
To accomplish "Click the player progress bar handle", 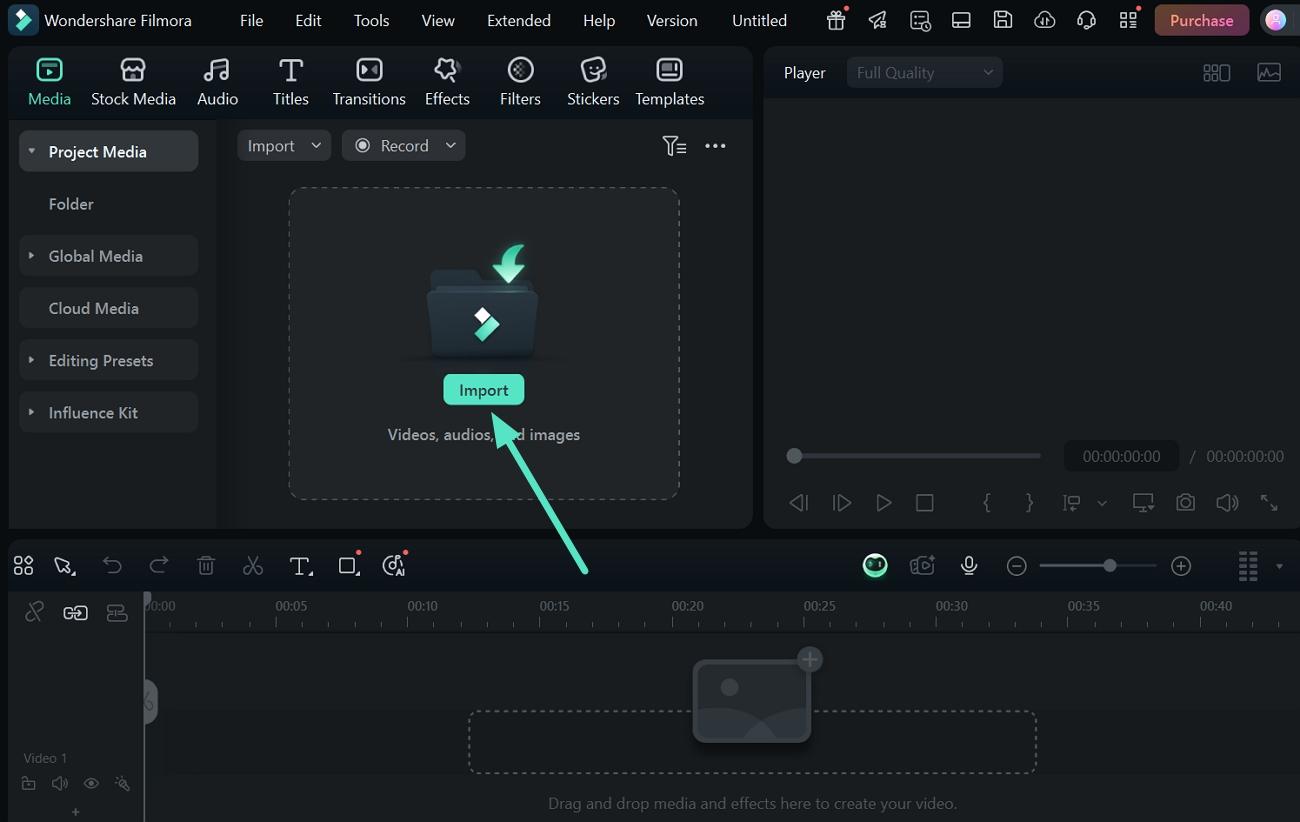I will coord(794,456).
